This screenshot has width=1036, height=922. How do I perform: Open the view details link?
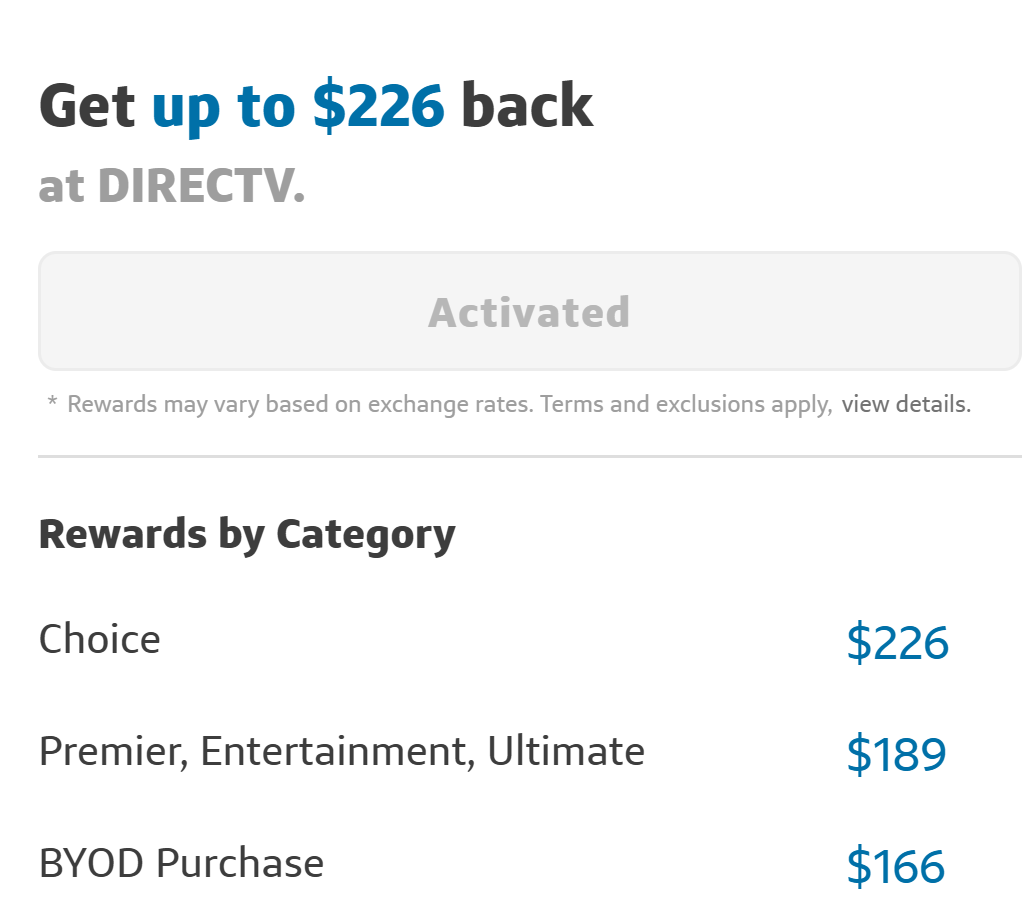click(905, 405)
